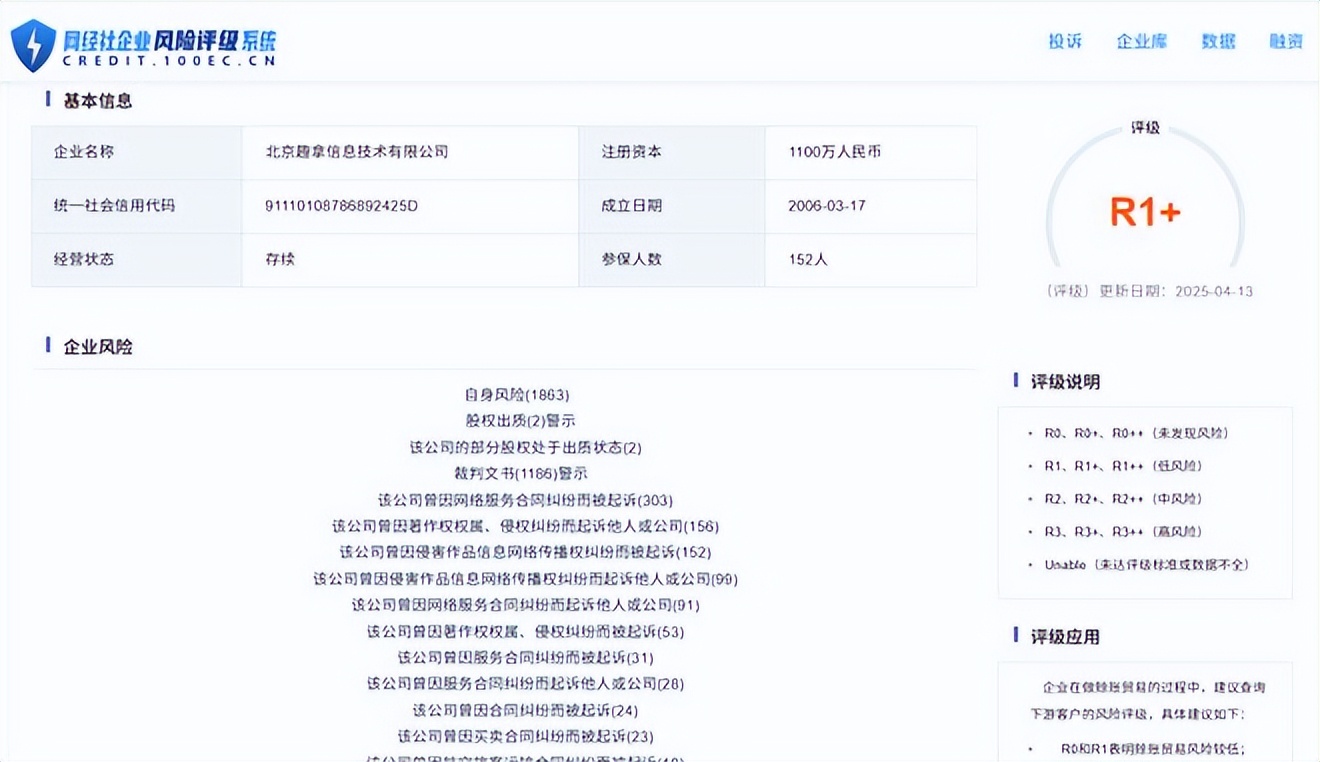The image size is (1320, 762).
Task: Click the 基本信息 section heading
Action: [98, 101]
